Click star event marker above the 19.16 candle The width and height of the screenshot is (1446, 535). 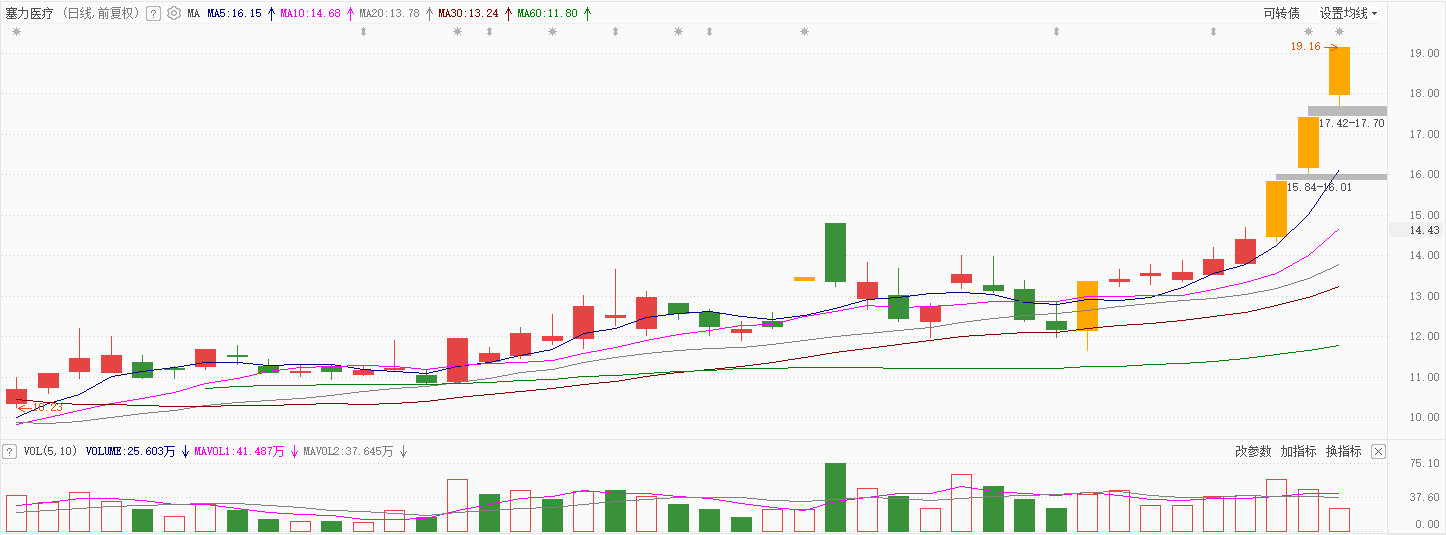[x=1339, y=32]
